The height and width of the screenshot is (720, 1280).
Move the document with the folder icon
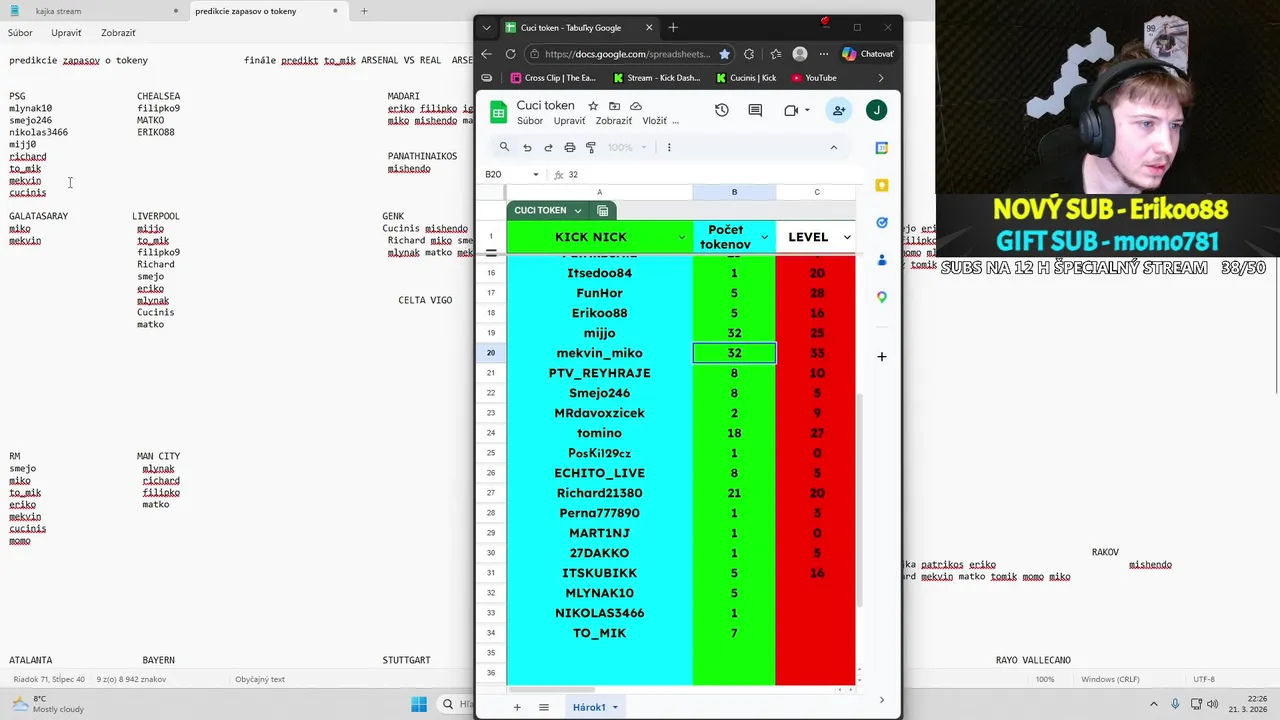[x=614, y=106]
